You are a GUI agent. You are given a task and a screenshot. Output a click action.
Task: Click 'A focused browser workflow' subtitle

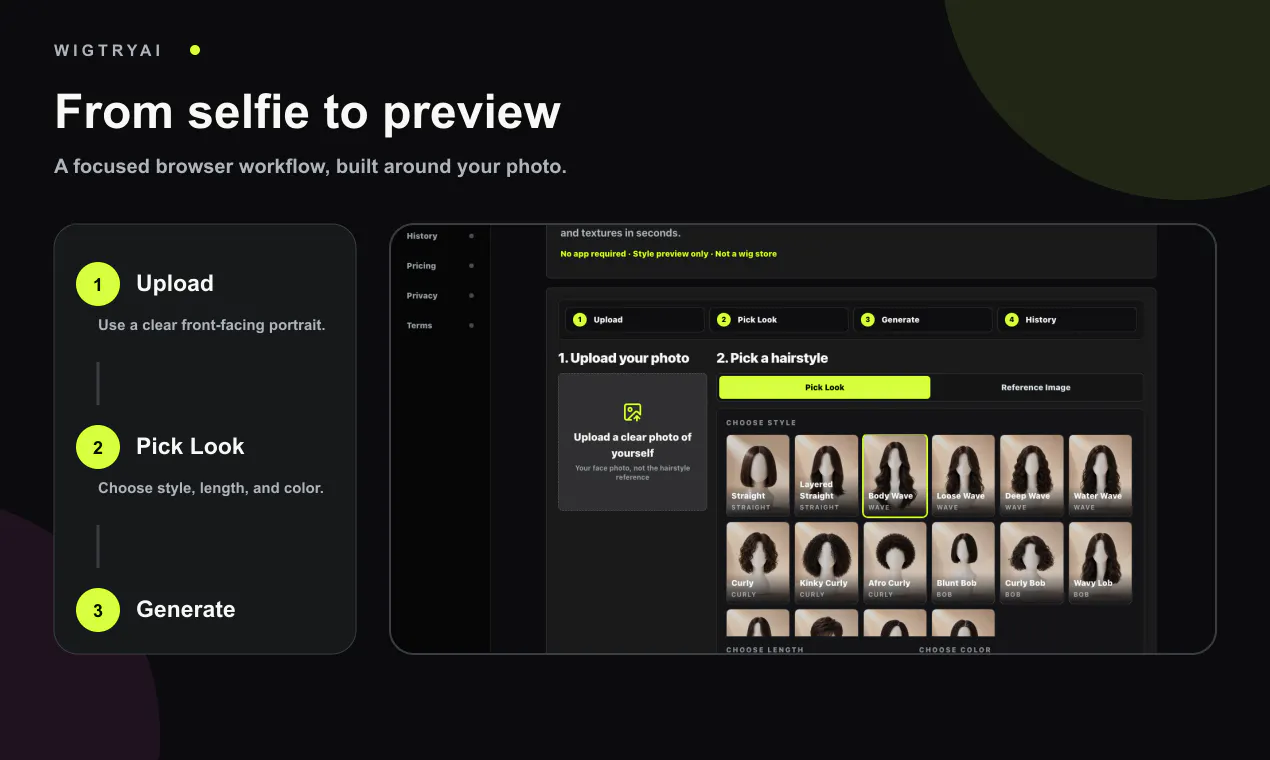click(x=310, y=166)
